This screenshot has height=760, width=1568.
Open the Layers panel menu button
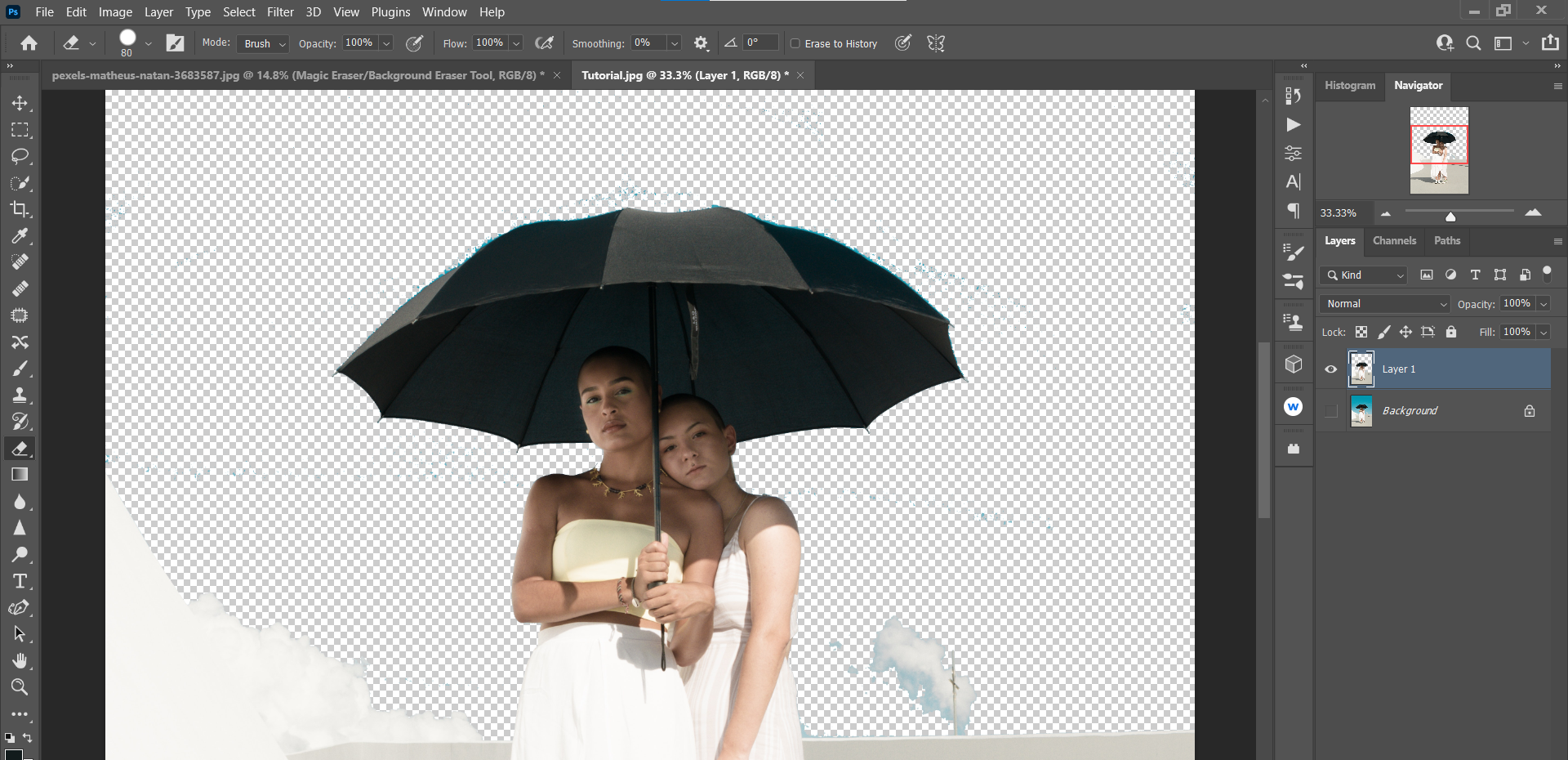[1558, 241]
